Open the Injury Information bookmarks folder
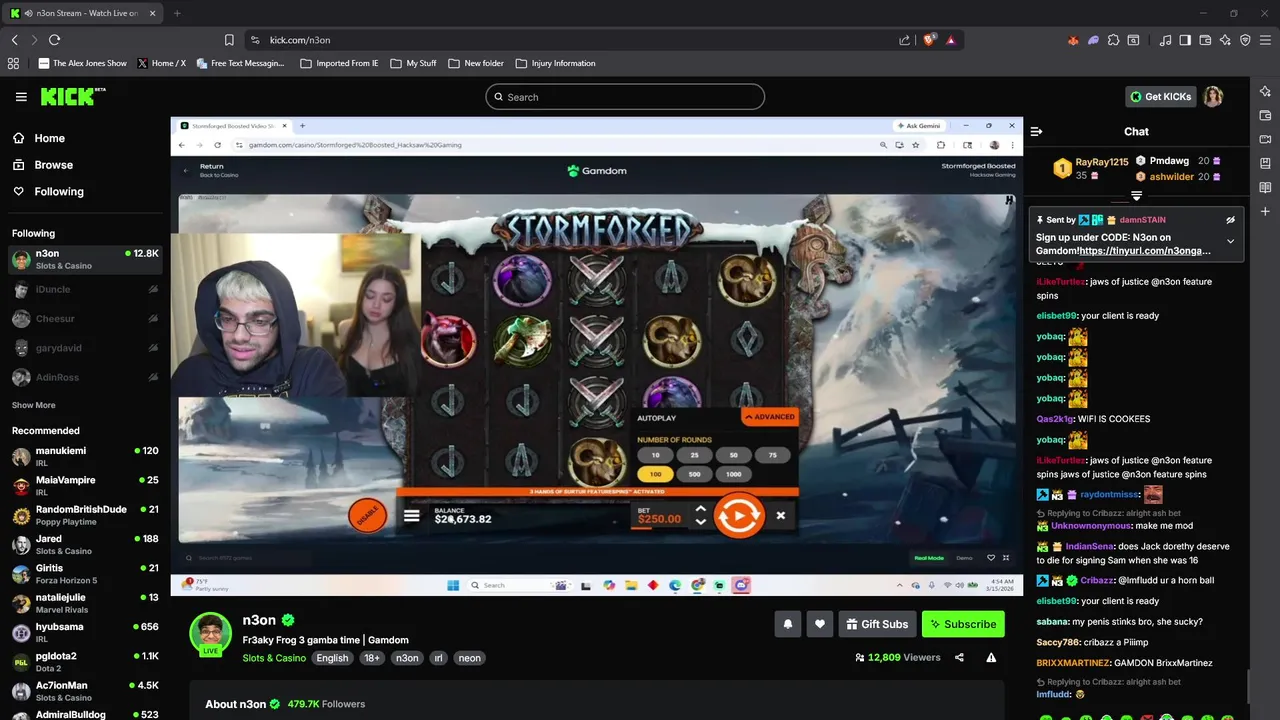The width and height of the screenshot is (1280, 720). (x=556, y=63)
